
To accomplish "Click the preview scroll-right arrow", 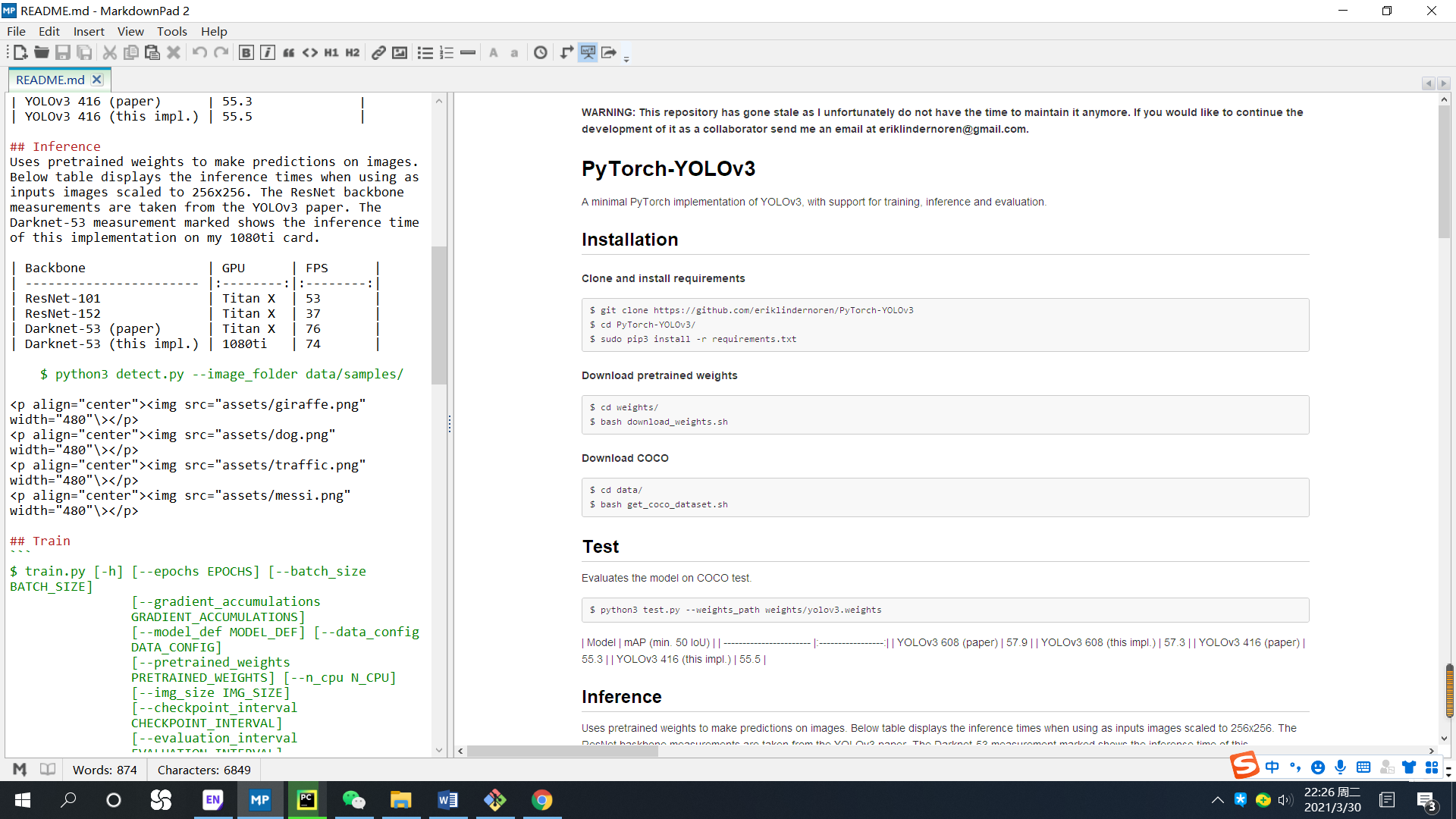I will pyautogui.click(x=1432, y=751).
